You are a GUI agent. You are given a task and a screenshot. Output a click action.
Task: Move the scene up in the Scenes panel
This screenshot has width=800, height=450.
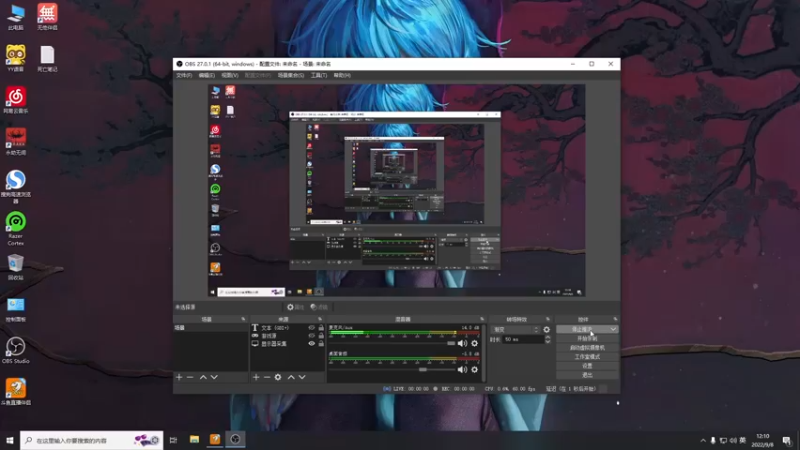pyautogui.click(x=203, y=377)
